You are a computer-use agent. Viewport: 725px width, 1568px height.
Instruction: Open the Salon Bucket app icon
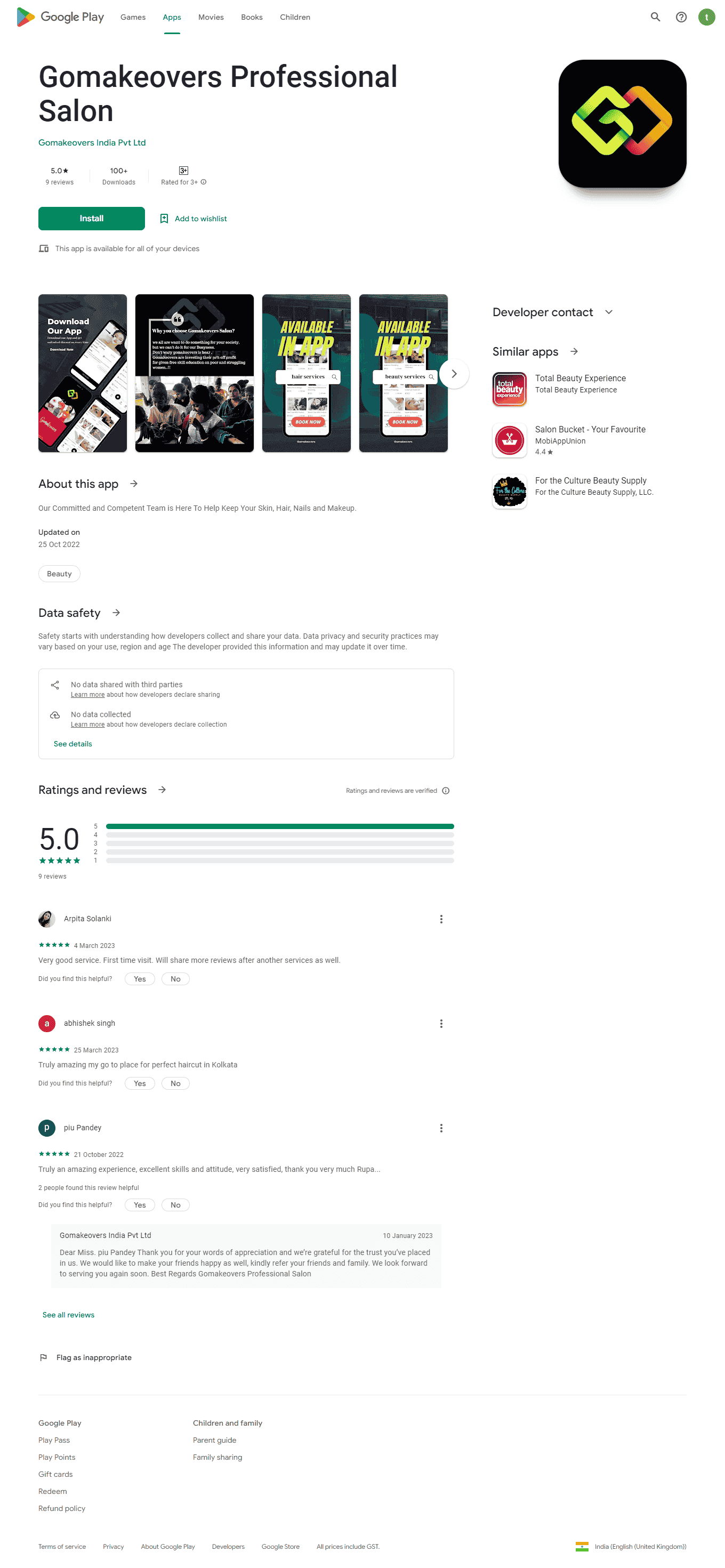point(509,440)
